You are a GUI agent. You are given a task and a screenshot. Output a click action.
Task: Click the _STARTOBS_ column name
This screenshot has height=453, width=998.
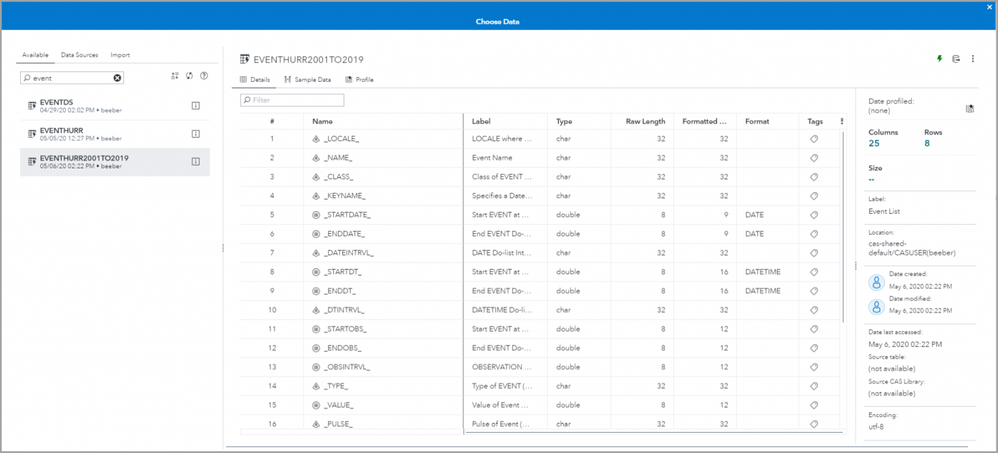point(346,329)
